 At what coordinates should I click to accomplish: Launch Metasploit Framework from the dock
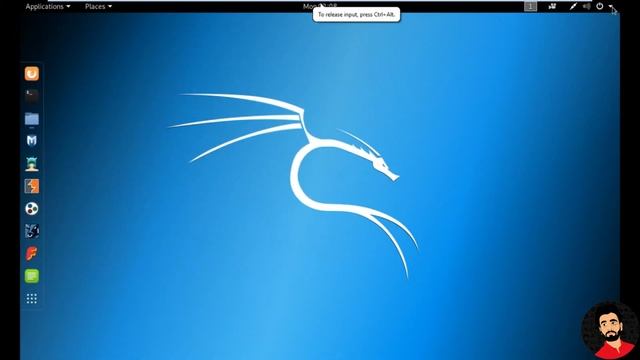click(31, 141)
